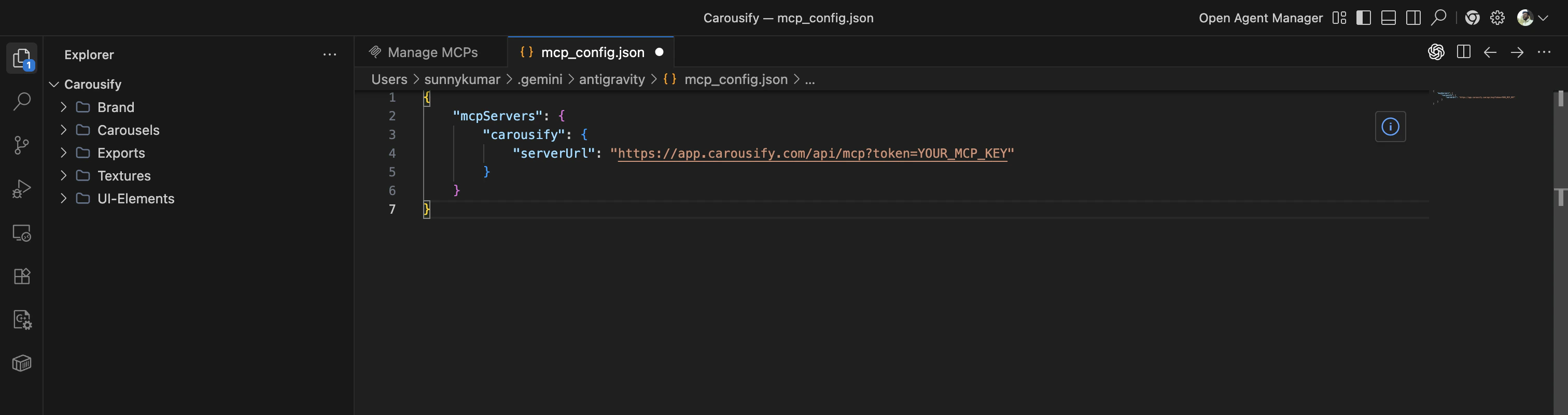This screenshot has width=1568, height=415.
Task: Click the Users breadcrumb segment
Action: (x=389, y=79)
